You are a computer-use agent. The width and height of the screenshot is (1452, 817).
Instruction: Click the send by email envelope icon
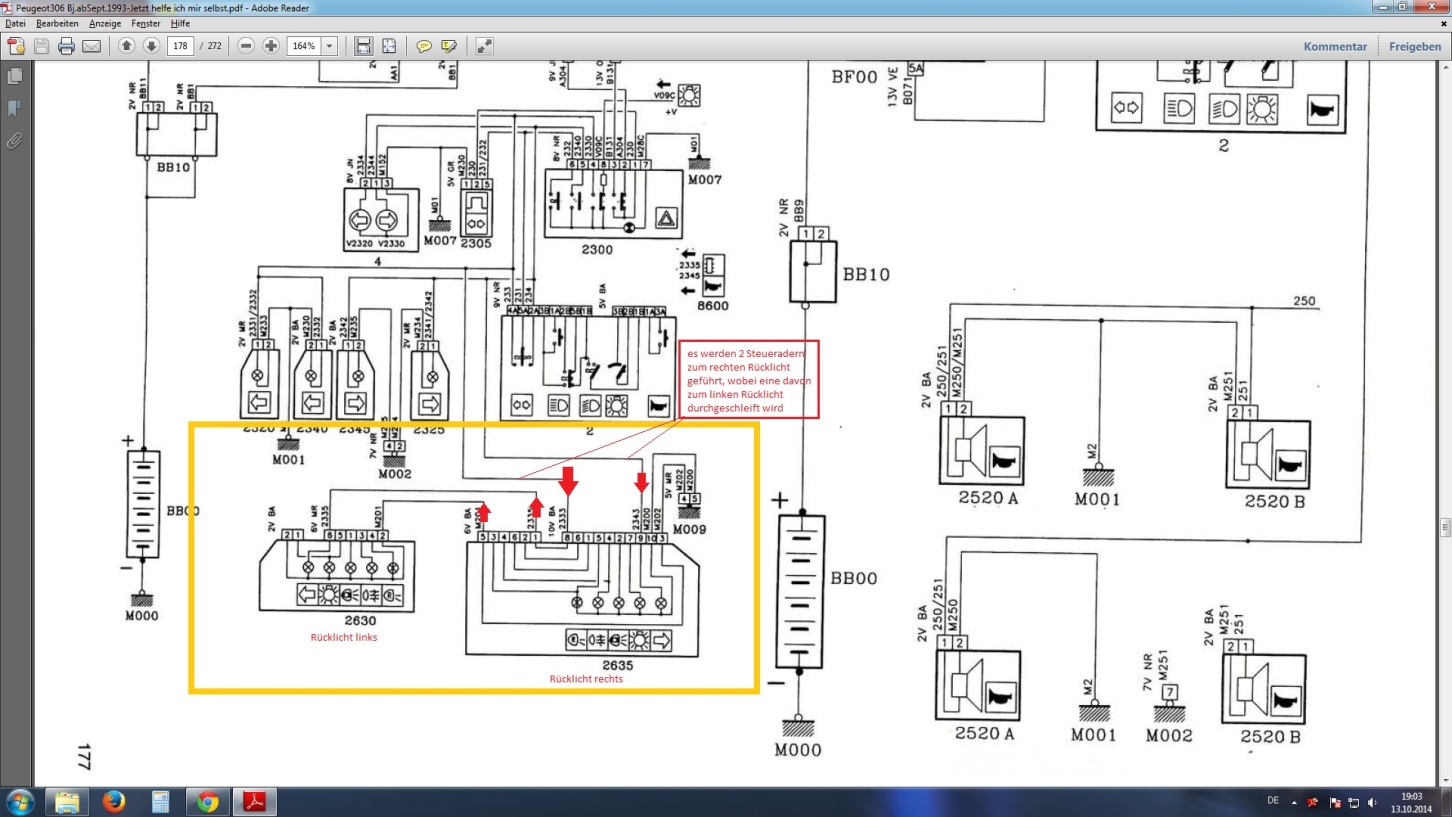(91, 46)
